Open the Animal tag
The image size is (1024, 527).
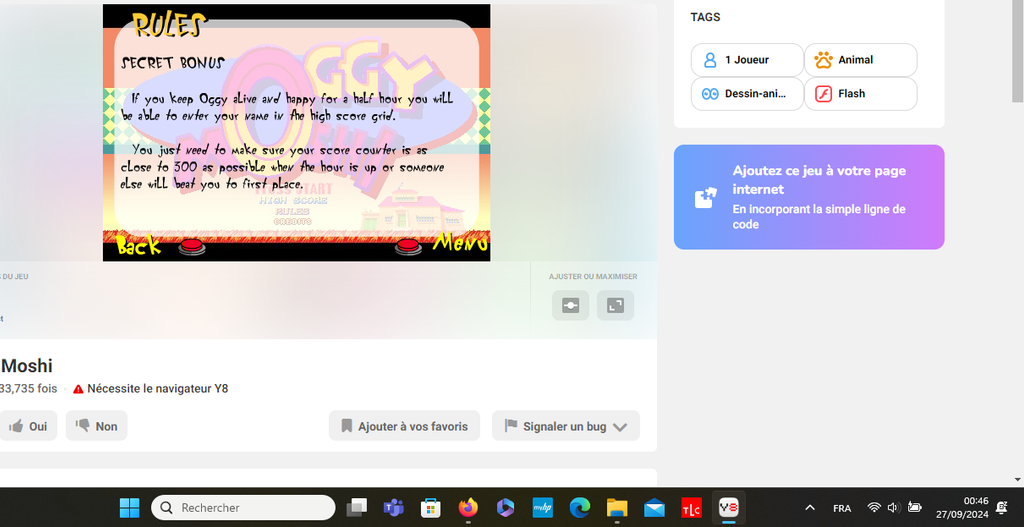click(x=860, y=60)
